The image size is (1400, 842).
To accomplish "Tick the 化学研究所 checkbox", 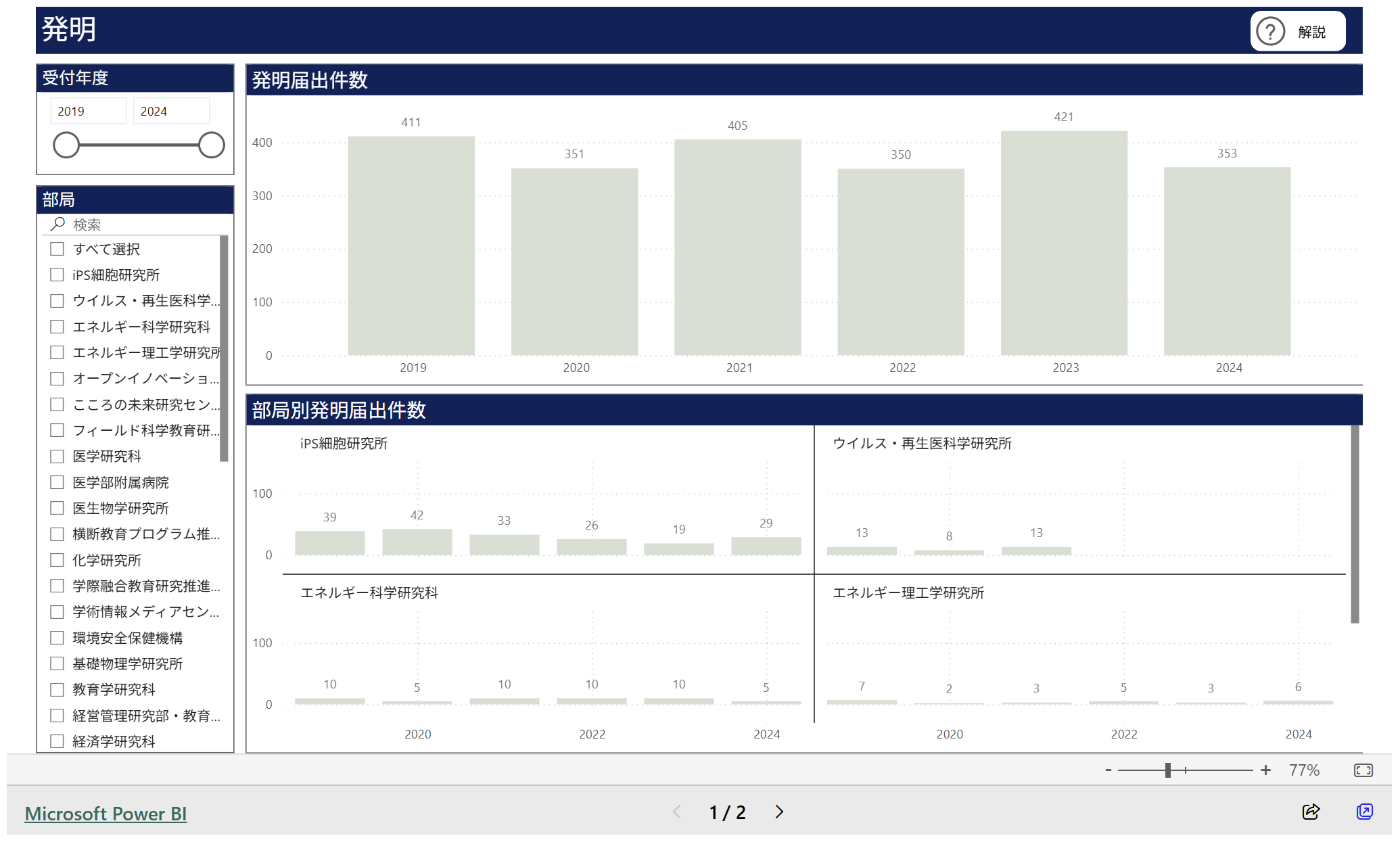I will click(x=57, y=560).
